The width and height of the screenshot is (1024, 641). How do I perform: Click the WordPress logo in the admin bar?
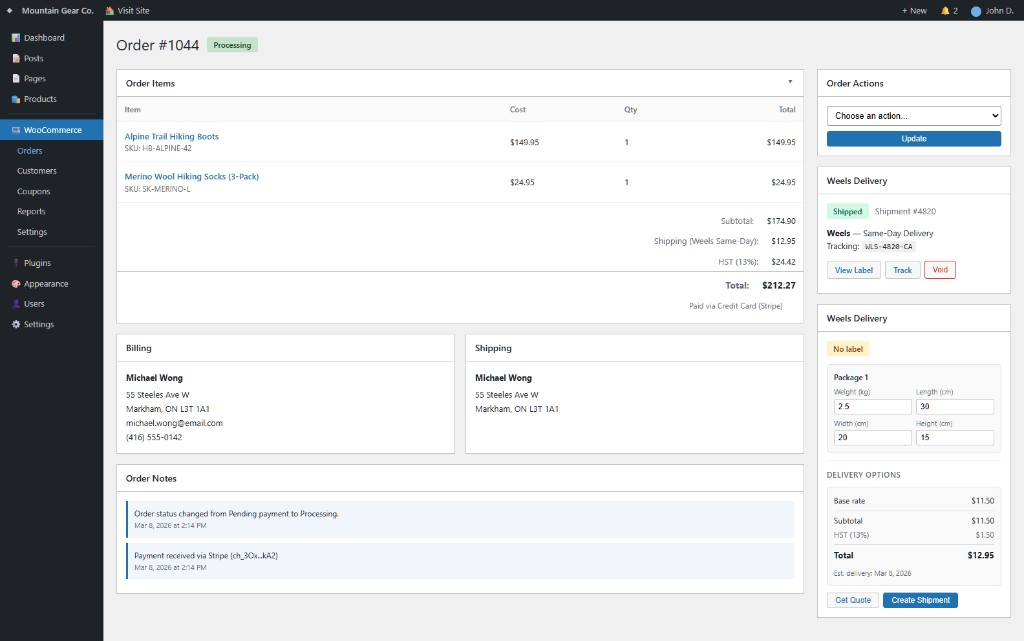[10, 9]
